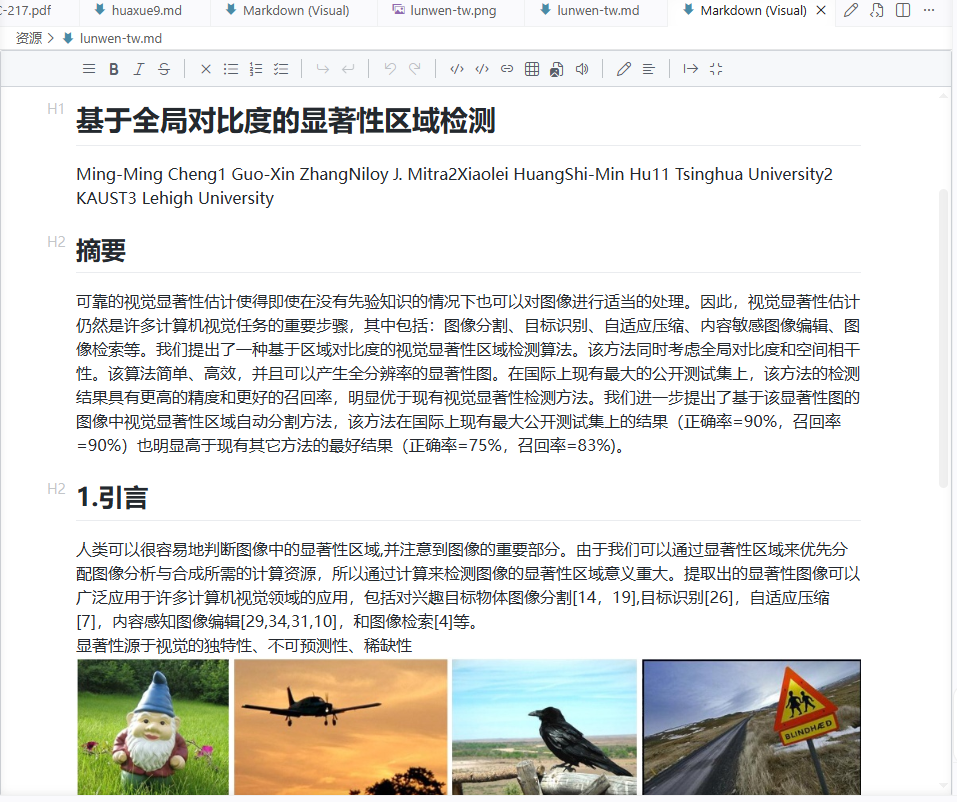Click the insert image icon

[557, 69]
